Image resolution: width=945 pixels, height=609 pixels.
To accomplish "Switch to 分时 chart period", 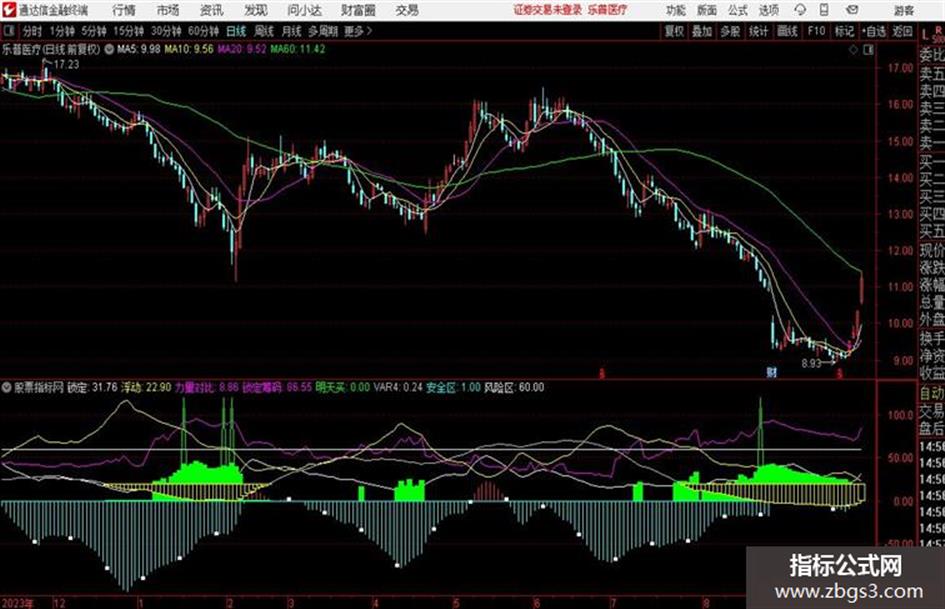I will tap(33, 31).
